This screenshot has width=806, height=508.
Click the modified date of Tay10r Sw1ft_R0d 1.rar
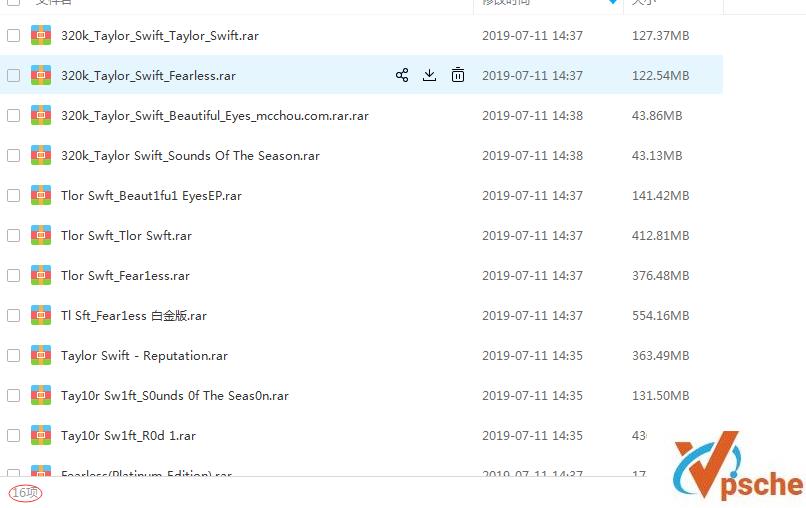tap(532, 436)
